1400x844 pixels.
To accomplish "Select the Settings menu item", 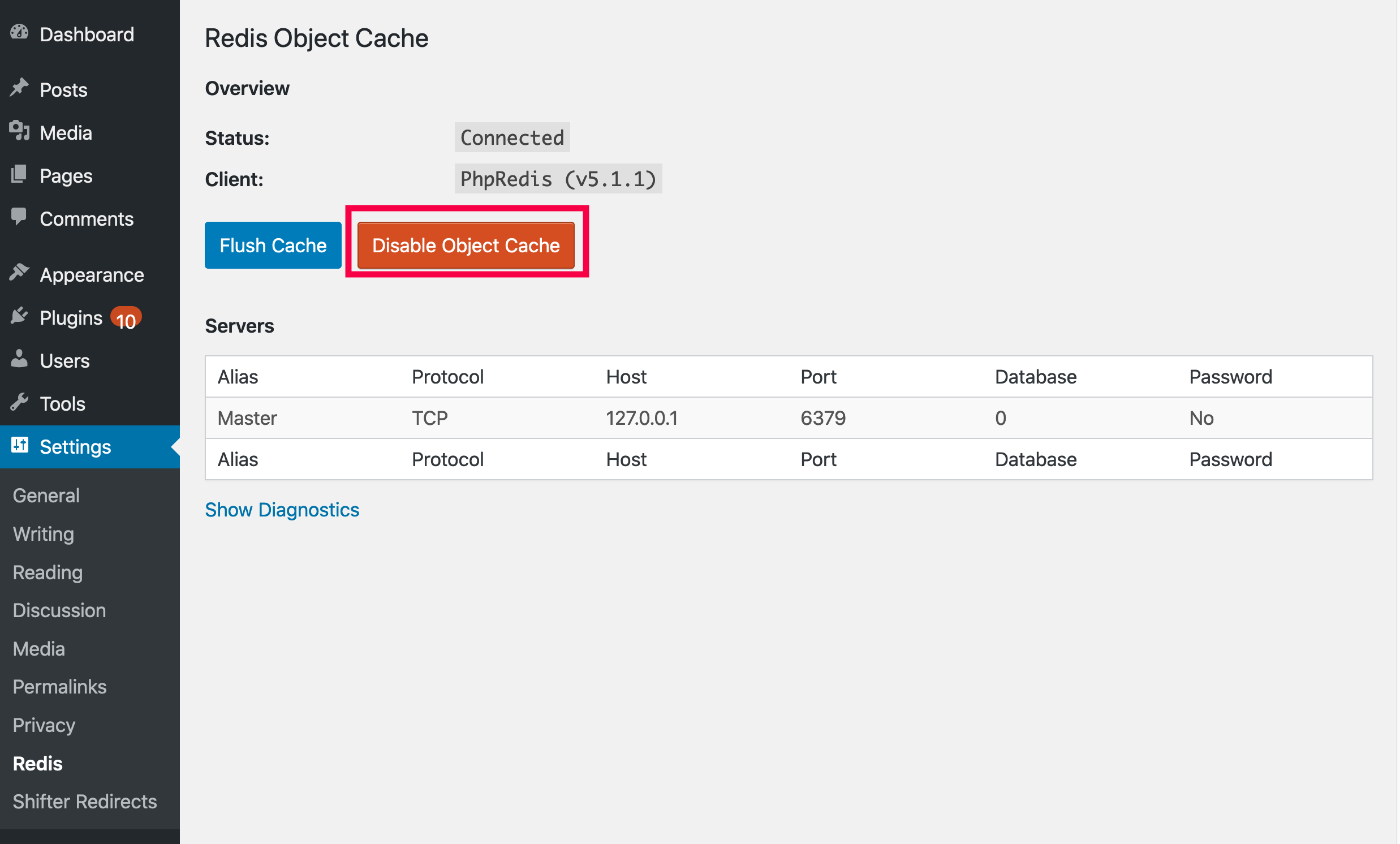I will 90,447.
